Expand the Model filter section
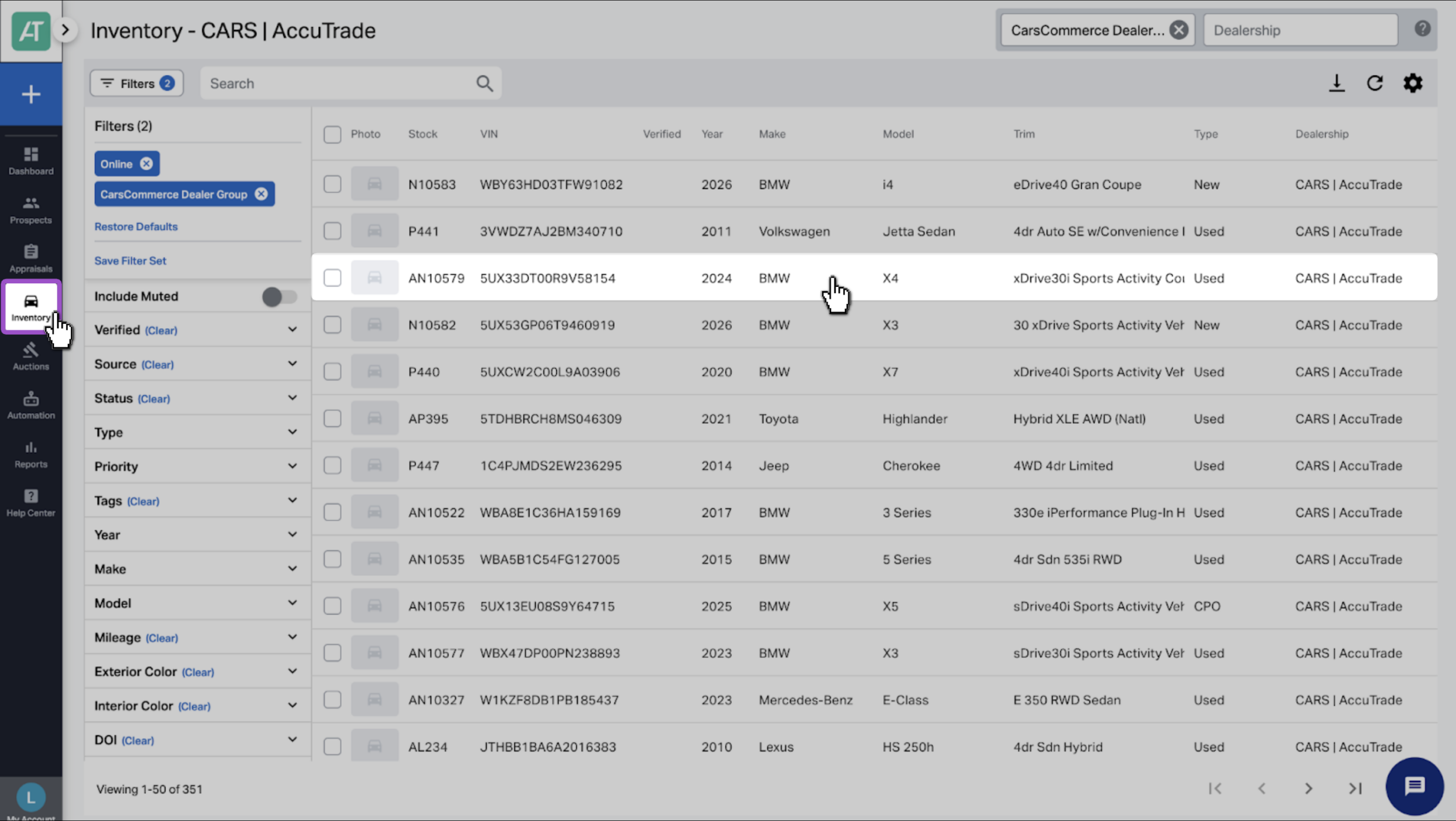The height and width of the screenshot is (821, 1456). point(292,603)
